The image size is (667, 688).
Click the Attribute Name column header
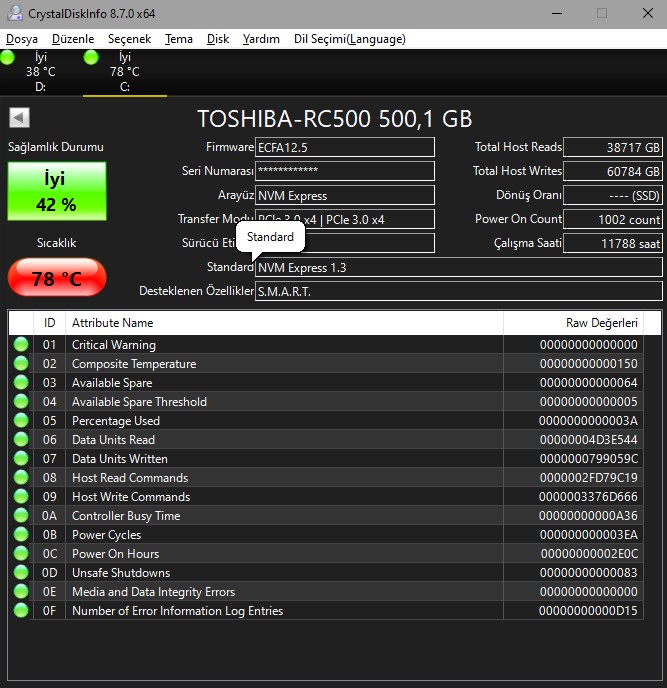[x=284, y=323]
